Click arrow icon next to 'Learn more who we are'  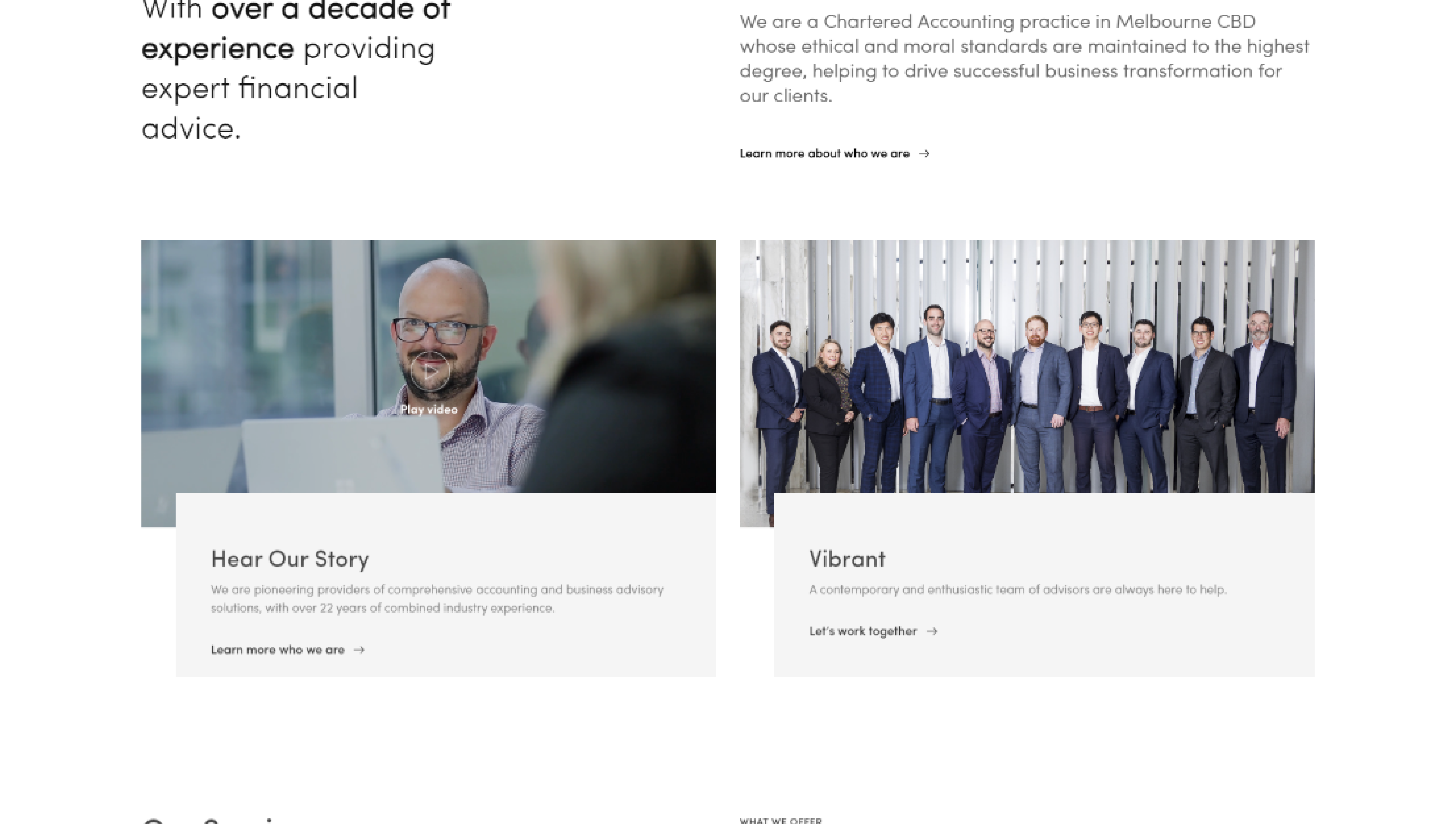pyautogui.click(x=359, y=650)
